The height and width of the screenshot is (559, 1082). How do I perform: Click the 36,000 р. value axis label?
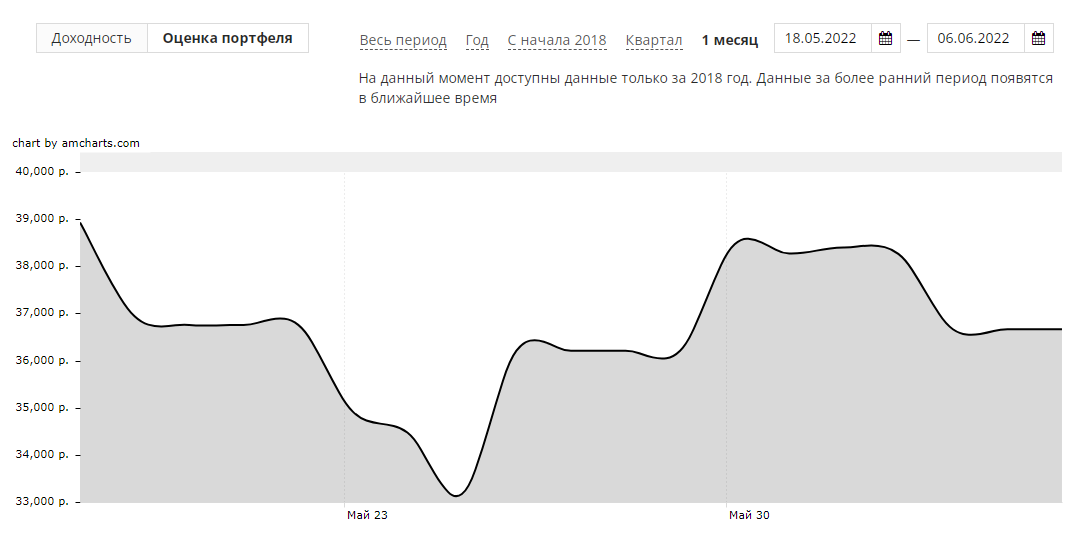(41, 361)
